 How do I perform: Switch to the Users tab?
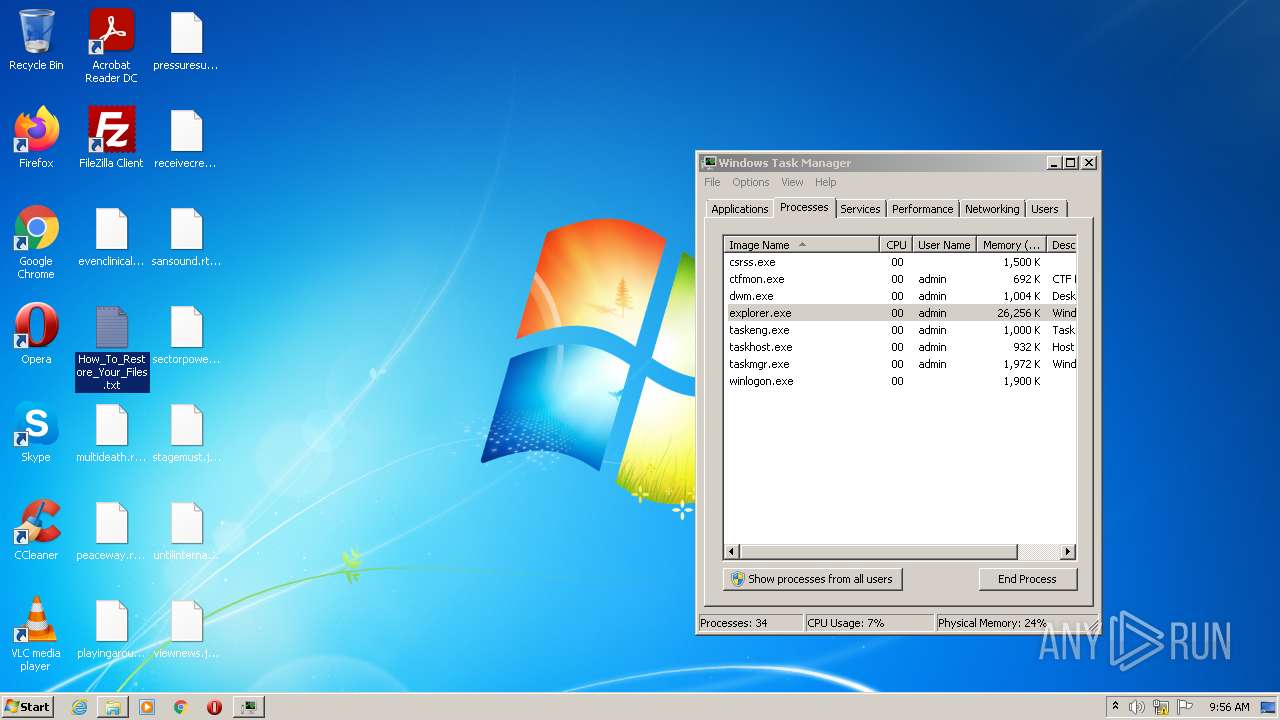[x=1044, y=209]
